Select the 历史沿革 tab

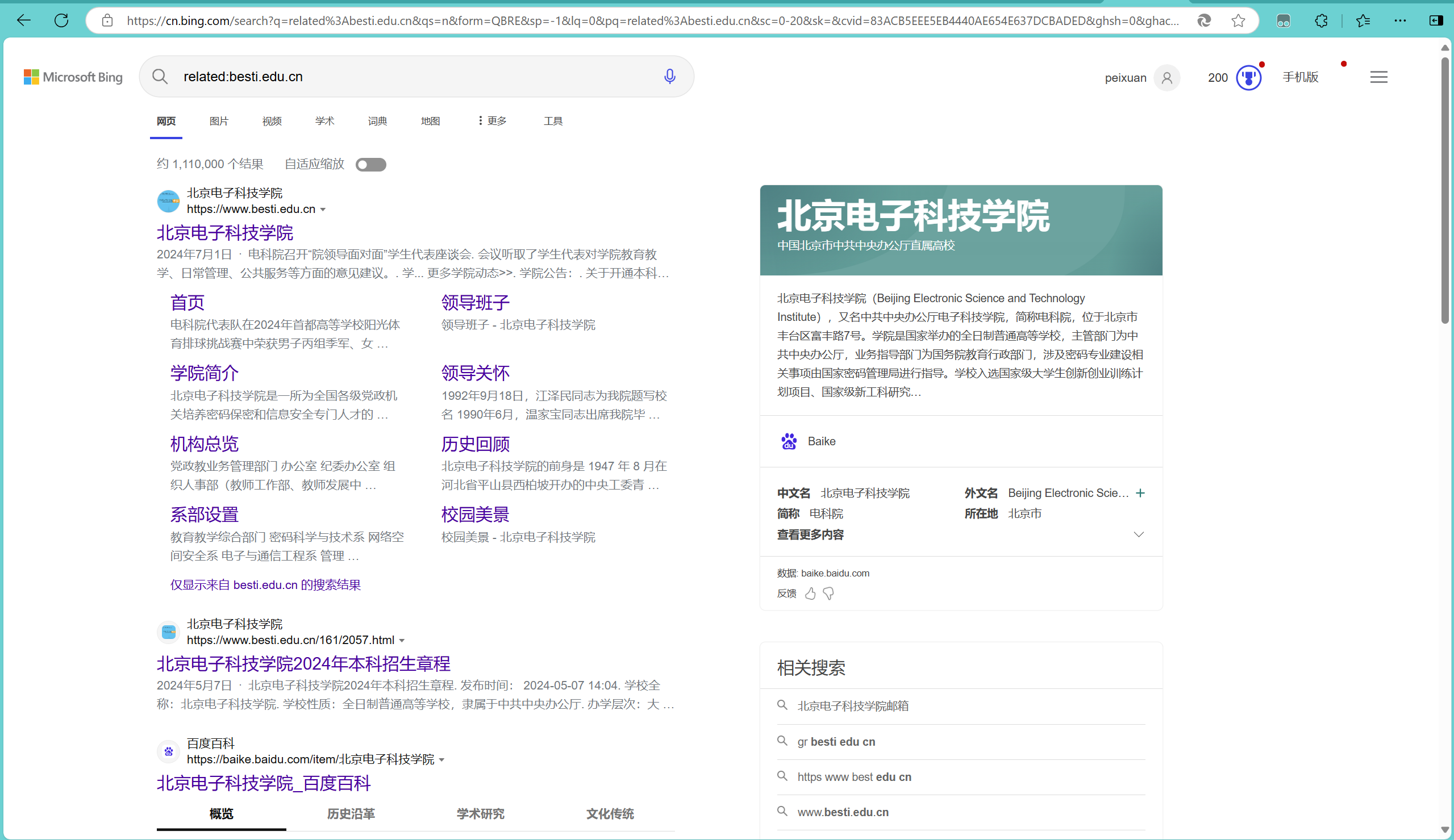tap(351, 814)
